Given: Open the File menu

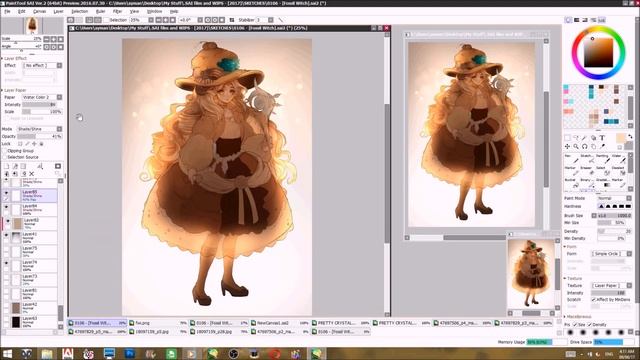Looking at the screenshot, I should pos(7,11).
